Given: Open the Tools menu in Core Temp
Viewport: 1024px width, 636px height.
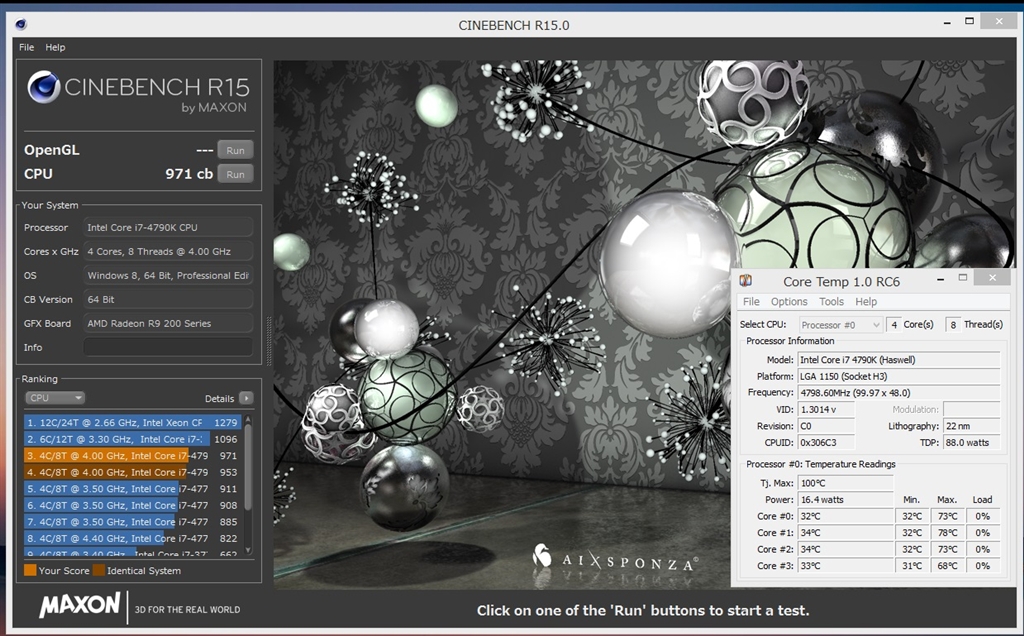Looking at the screenshot, I should 831,302.
